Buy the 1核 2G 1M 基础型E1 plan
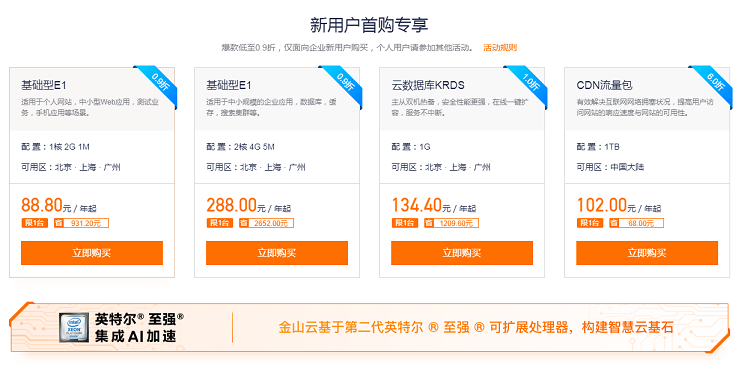This screenshot has height=378, width=750. [x=92, y=253]
